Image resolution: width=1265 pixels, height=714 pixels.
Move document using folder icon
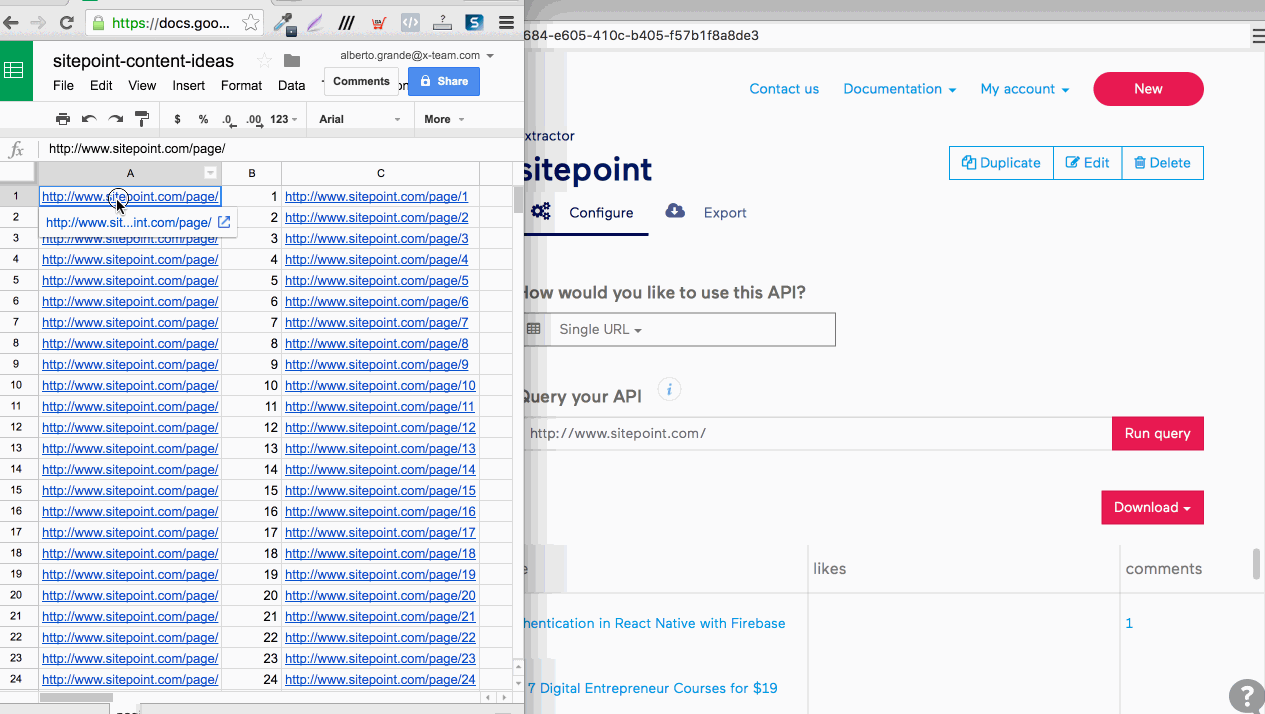[292, 61]
